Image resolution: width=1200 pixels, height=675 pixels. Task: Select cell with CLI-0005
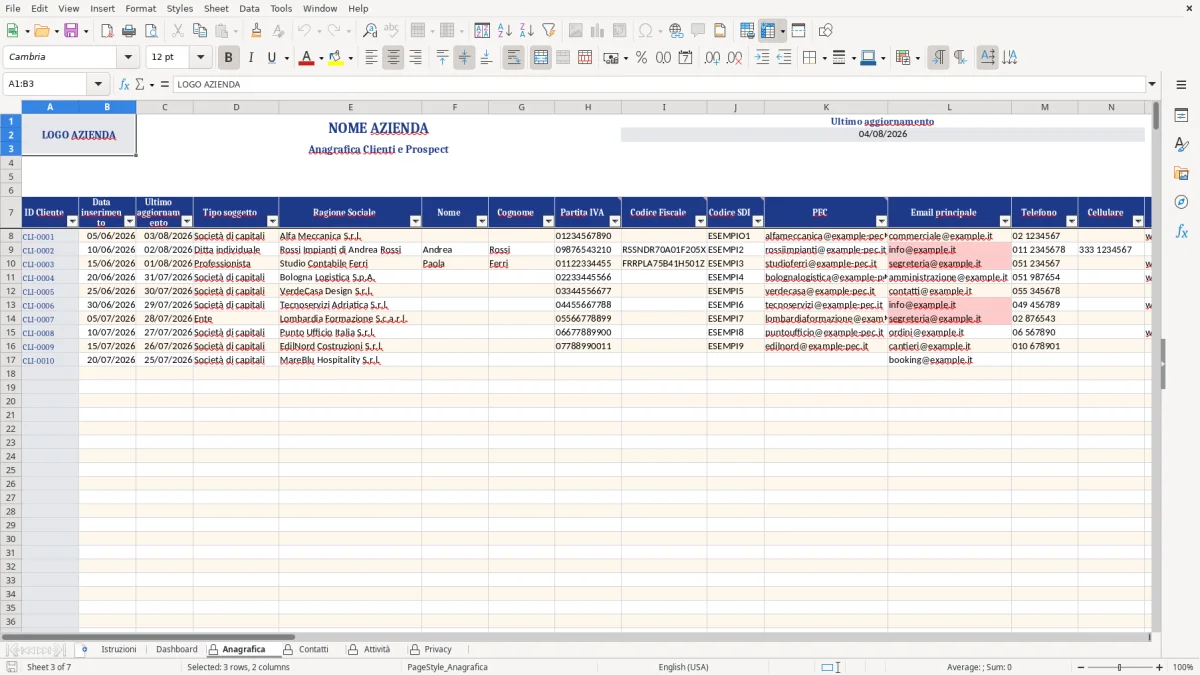[x=50, y=291]
